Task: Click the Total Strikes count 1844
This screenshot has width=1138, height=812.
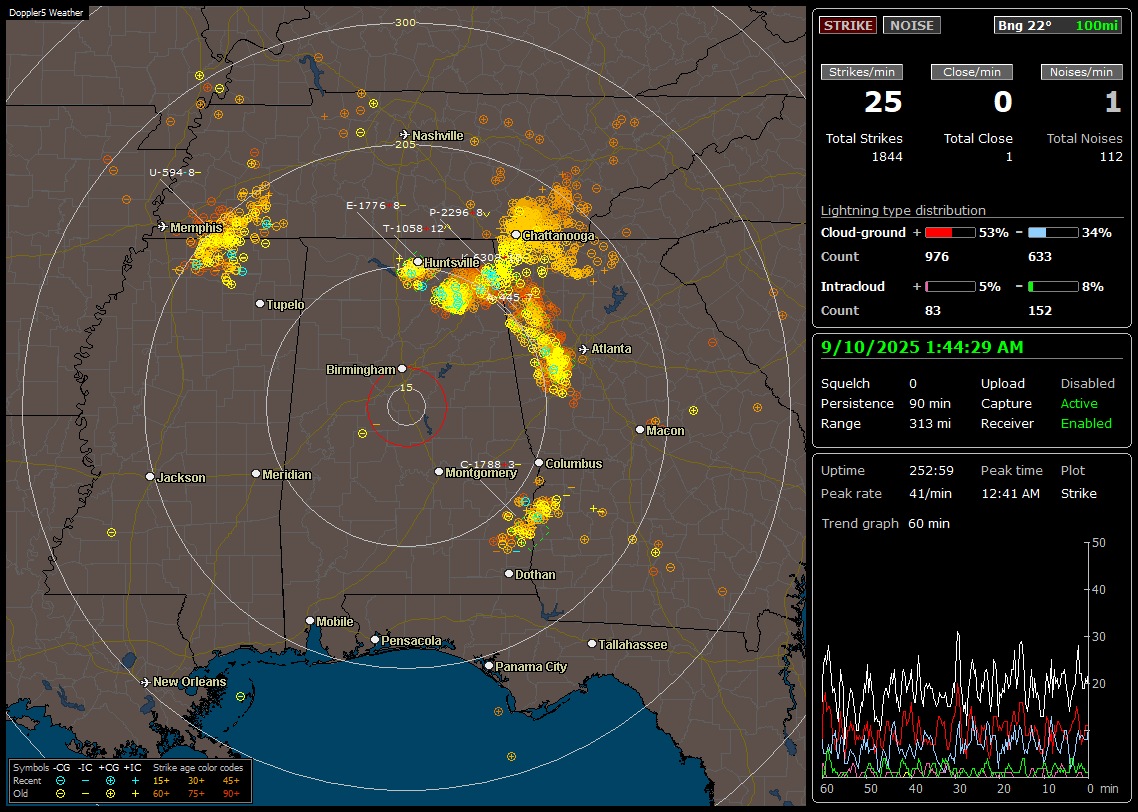Action: pos(887,157)
